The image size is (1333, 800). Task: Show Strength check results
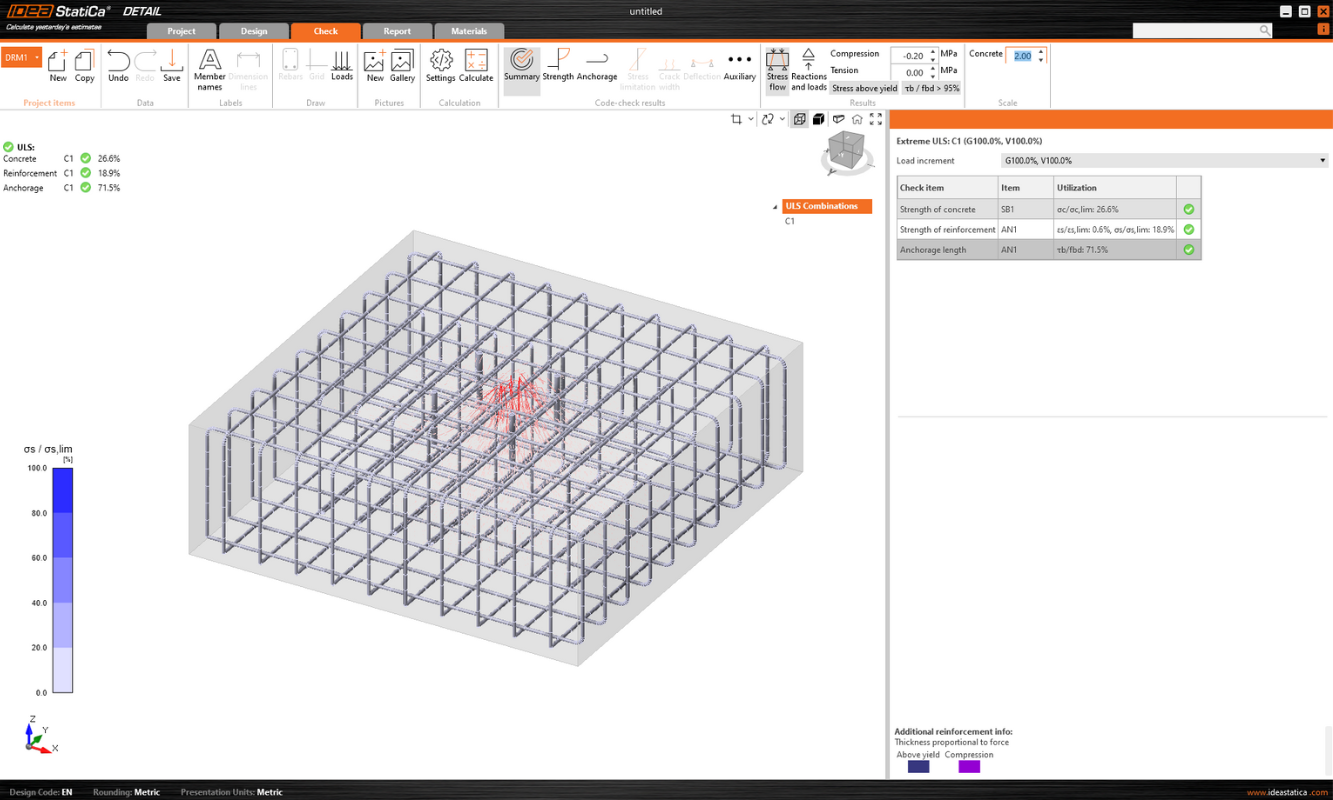pos(558,66)
